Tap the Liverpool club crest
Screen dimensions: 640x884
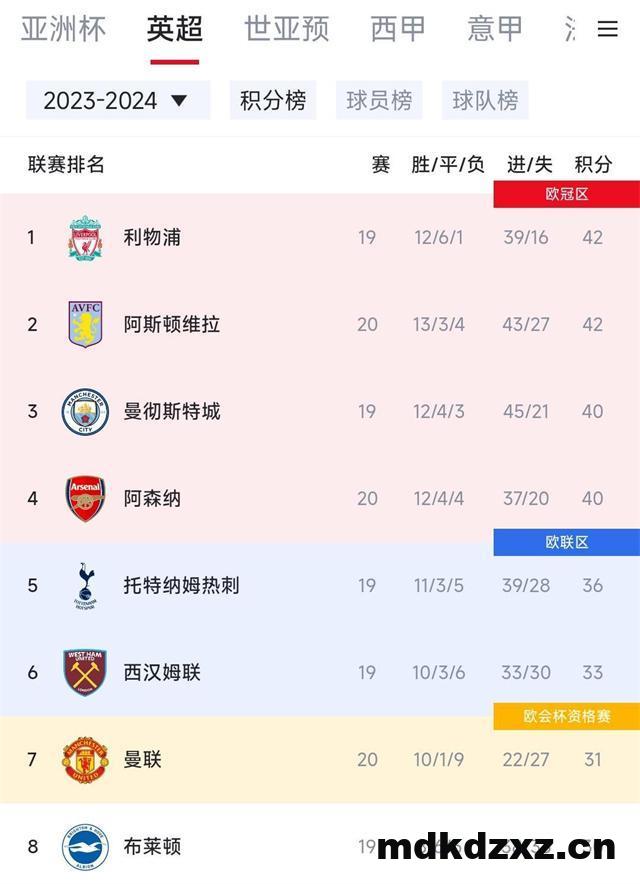coord(85,237)
